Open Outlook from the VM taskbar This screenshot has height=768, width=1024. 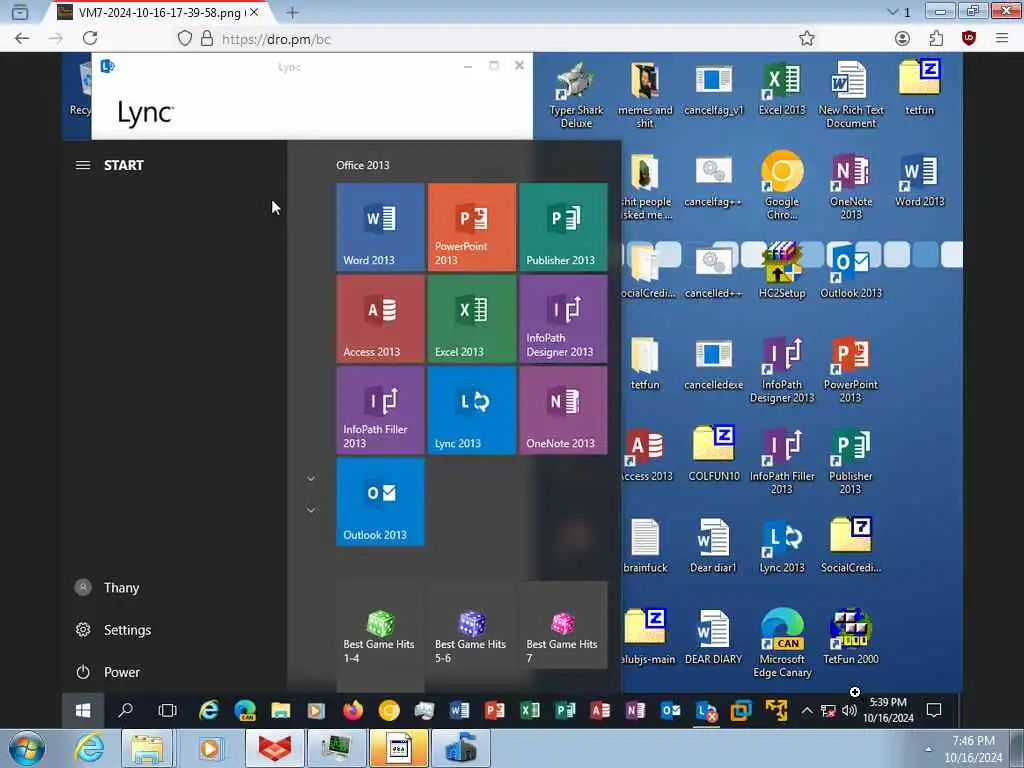pyautogui.click(x=671, y=711)
